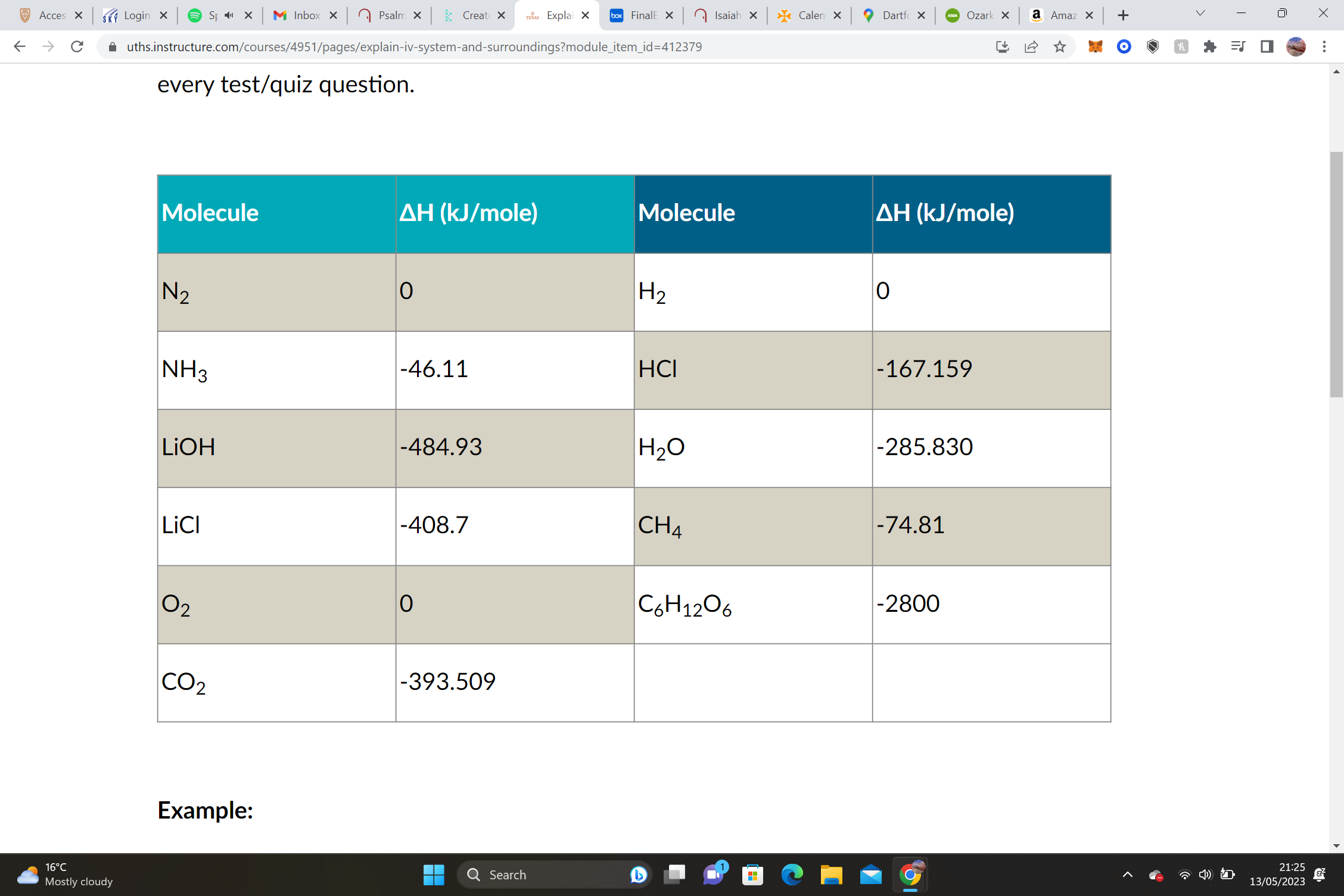Open media controls icon
This screenshot has width=1344, height=896.
pyautogui.click(x=1238, y=46)
